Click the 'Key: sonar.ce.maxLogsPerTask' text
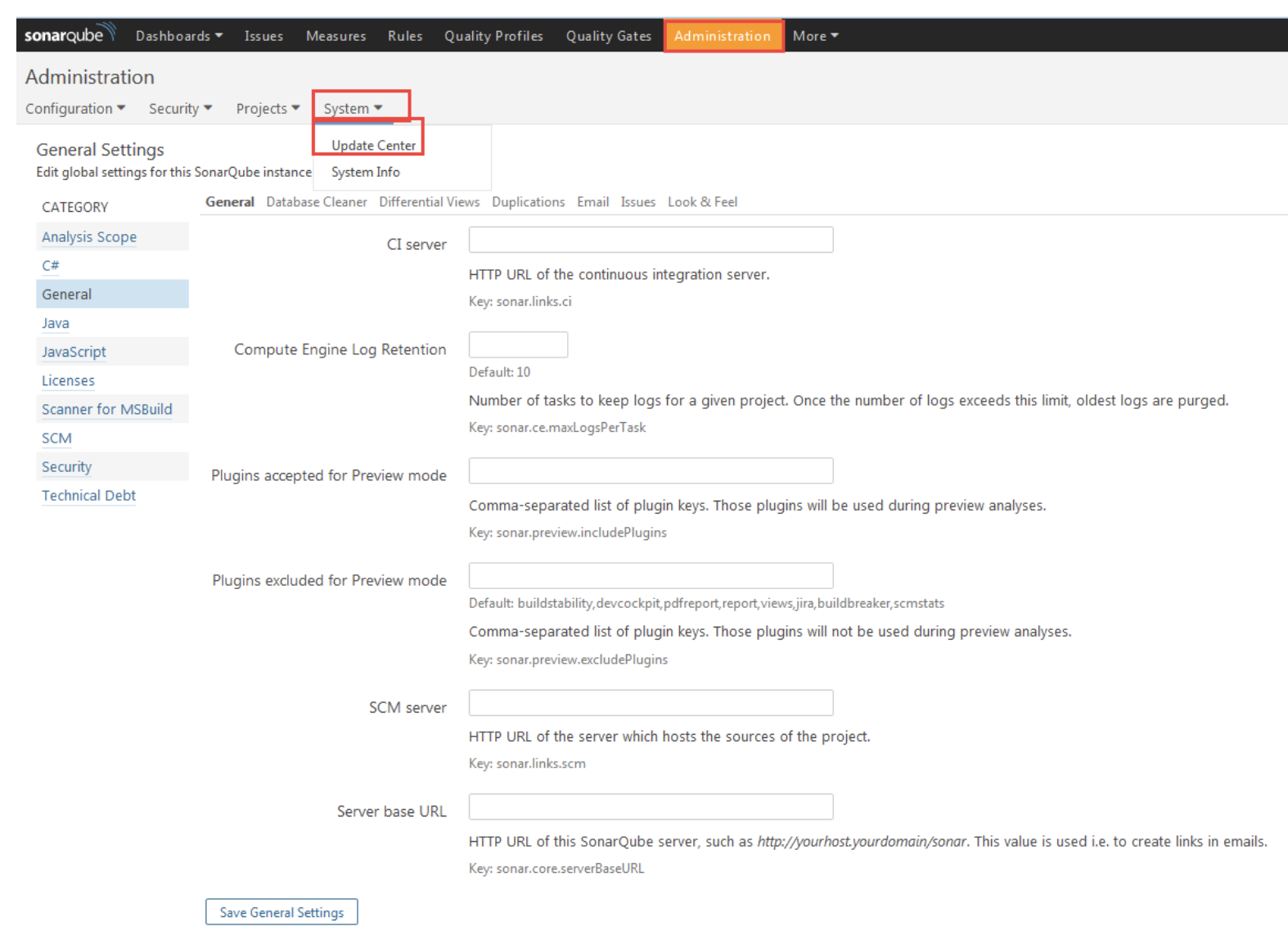Screen dimensions: 1288x949 [x=556, y=428]
